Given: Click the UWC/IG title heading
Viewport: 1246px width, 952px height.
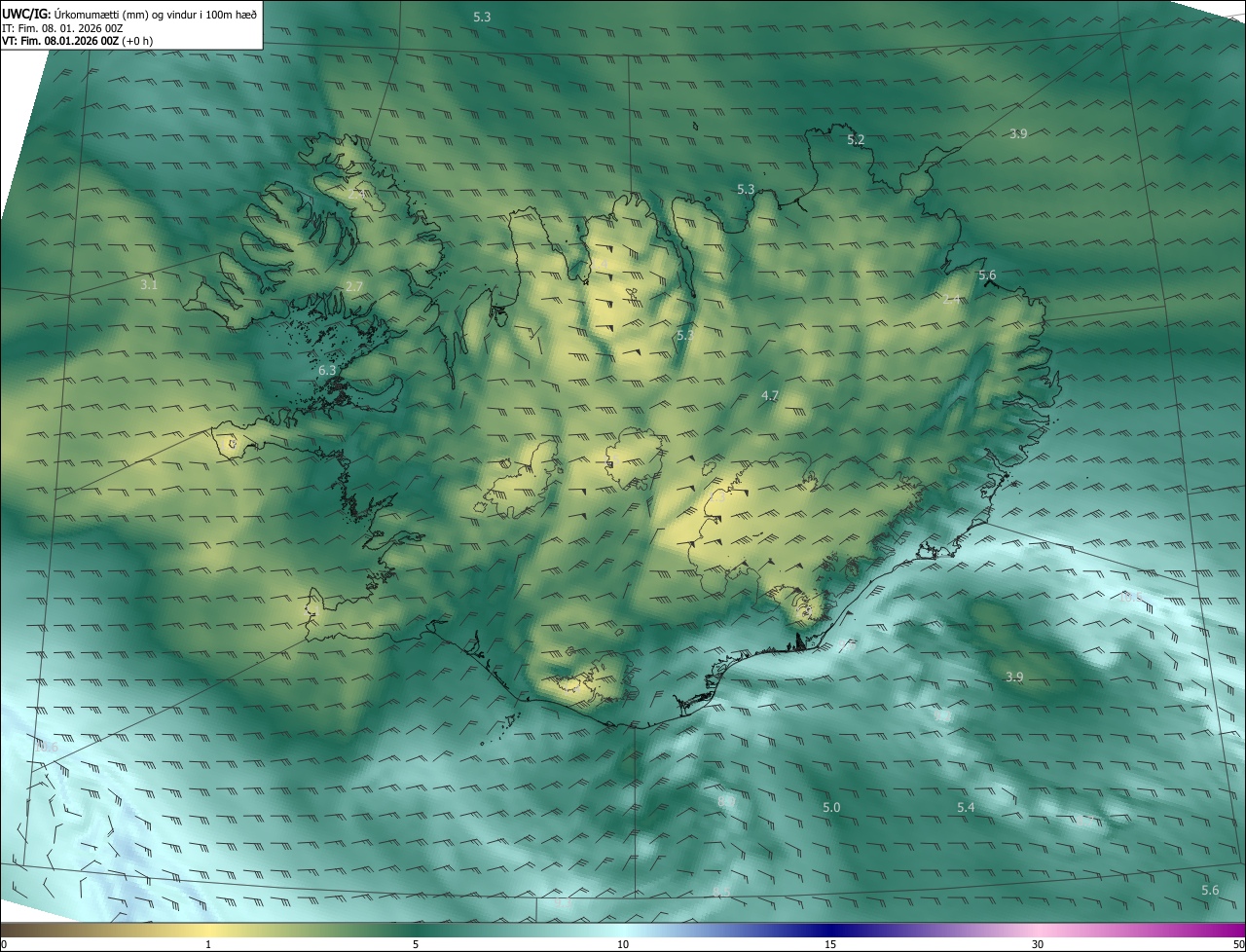Looking at the screenshot, I should (x=129, y=14).
